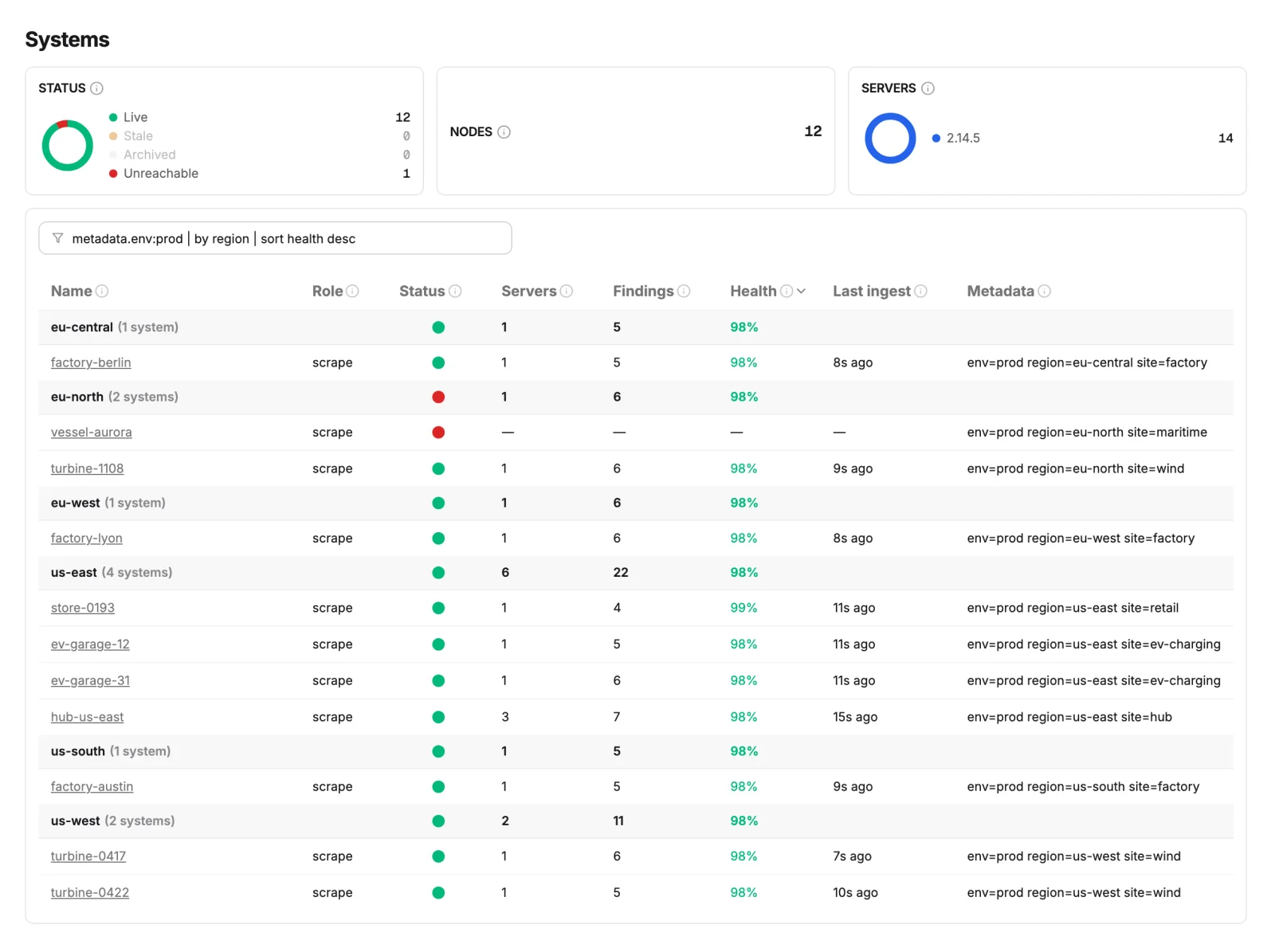Click the filter query input field

[275, 238]
